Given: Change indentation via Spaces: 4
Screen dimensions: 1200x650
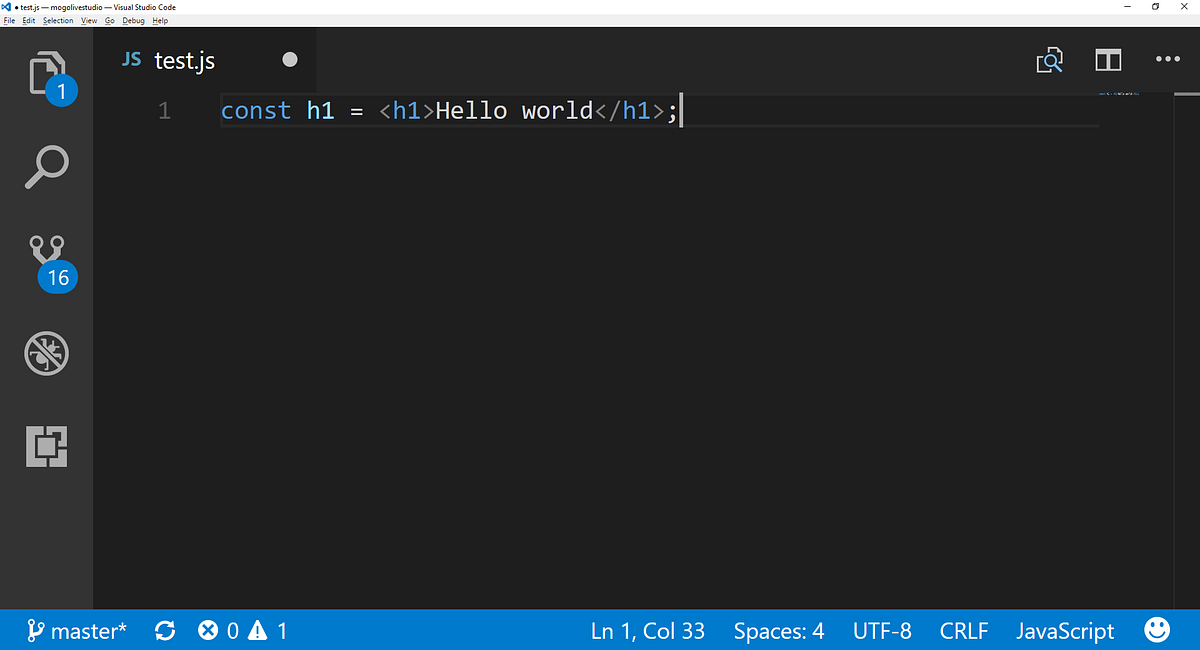Looking at the screenshot, I should click(x=778, y=630).
